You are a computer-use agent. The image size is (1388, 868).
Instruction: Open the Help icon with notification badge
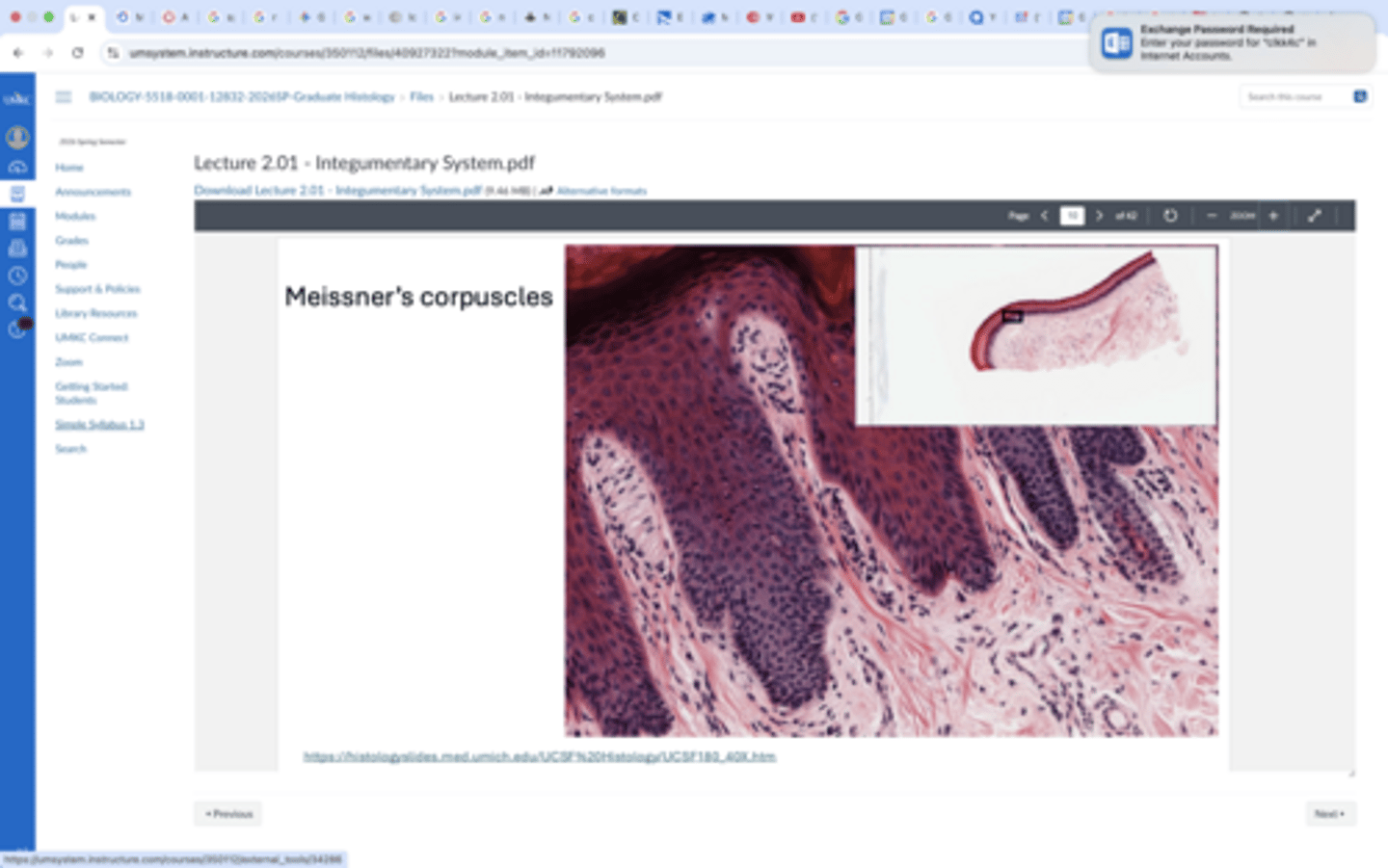[18, 329]
